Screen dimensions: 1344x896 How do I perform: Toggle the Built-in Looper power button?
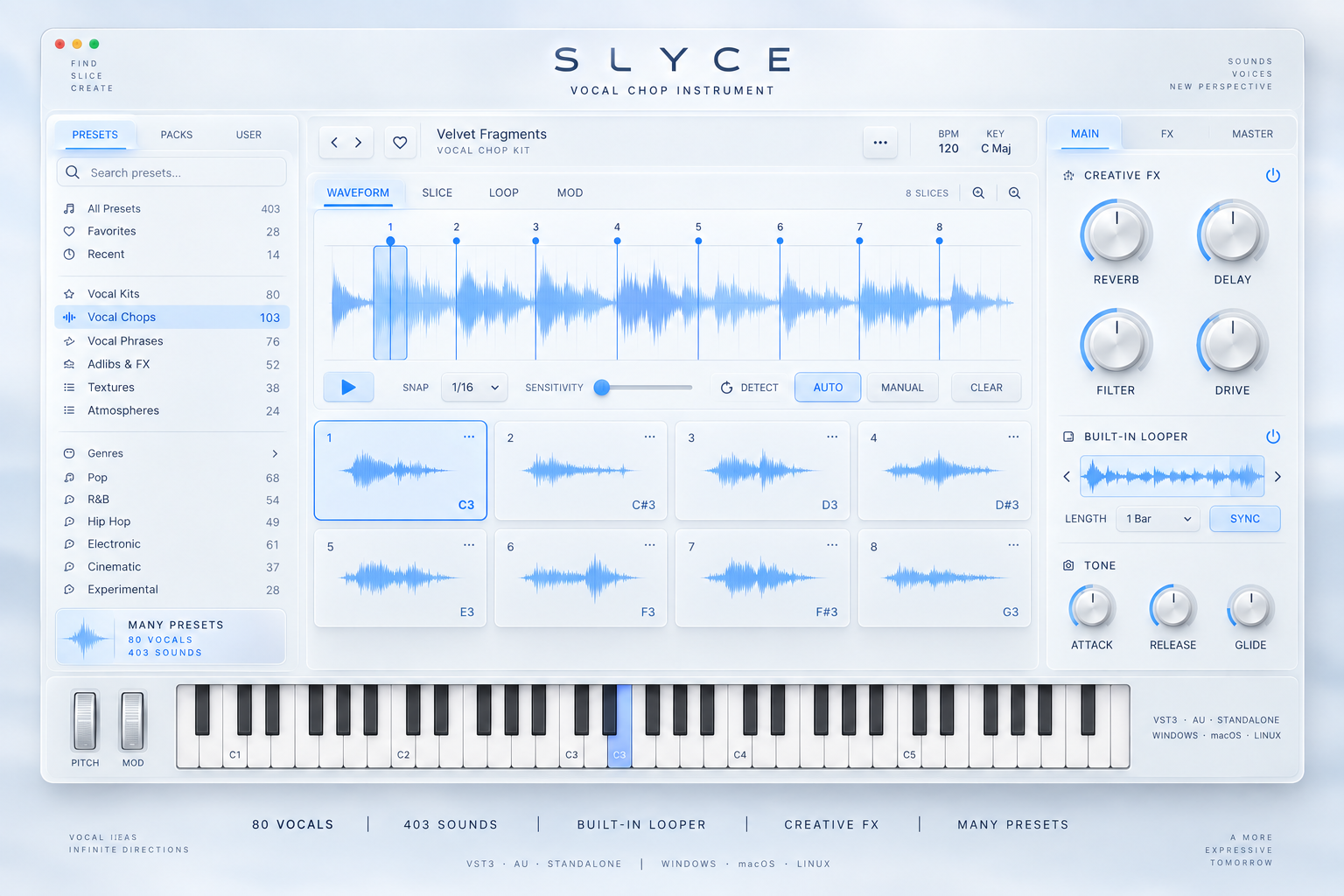click(x=1273, y=437)
